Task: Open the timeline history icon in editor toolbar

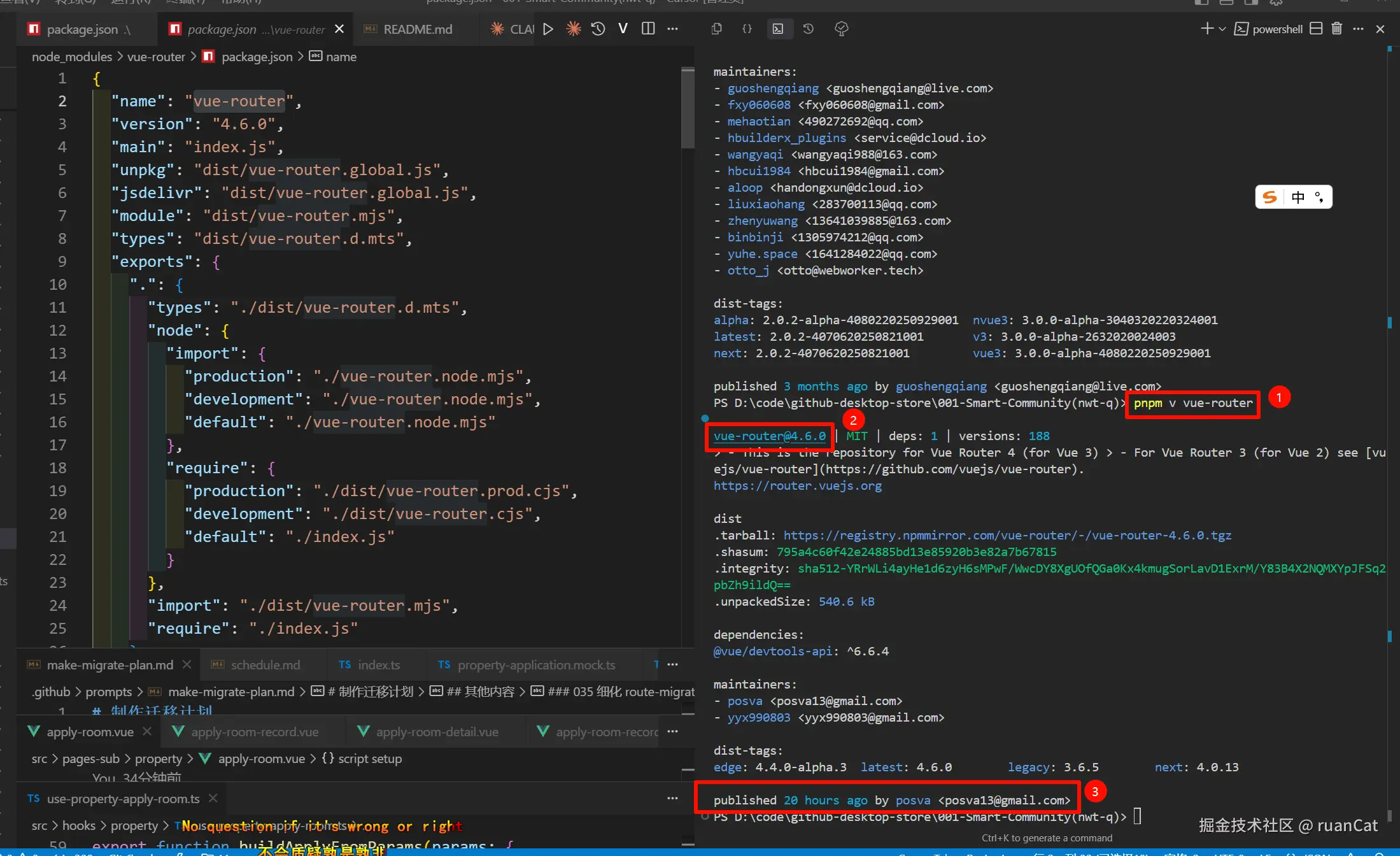Action: click(x=598, y=29)
